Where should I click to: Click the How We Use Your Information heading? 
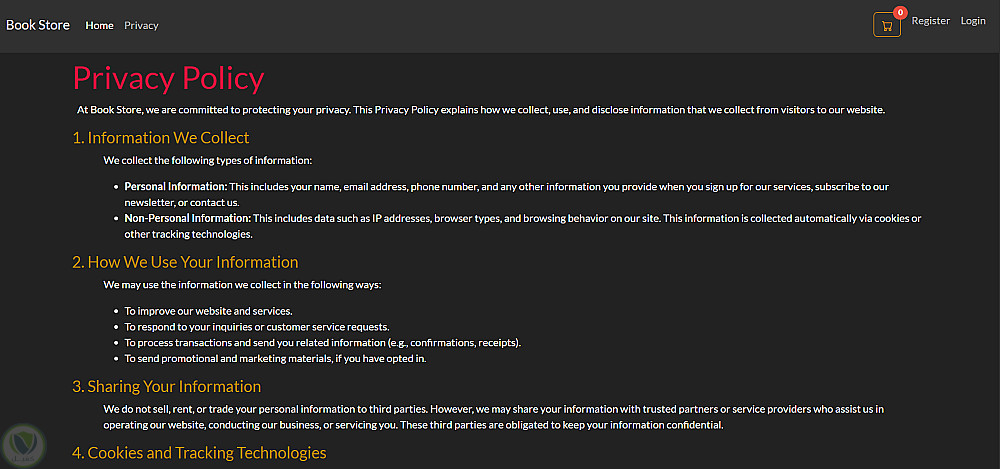(185, 262)
